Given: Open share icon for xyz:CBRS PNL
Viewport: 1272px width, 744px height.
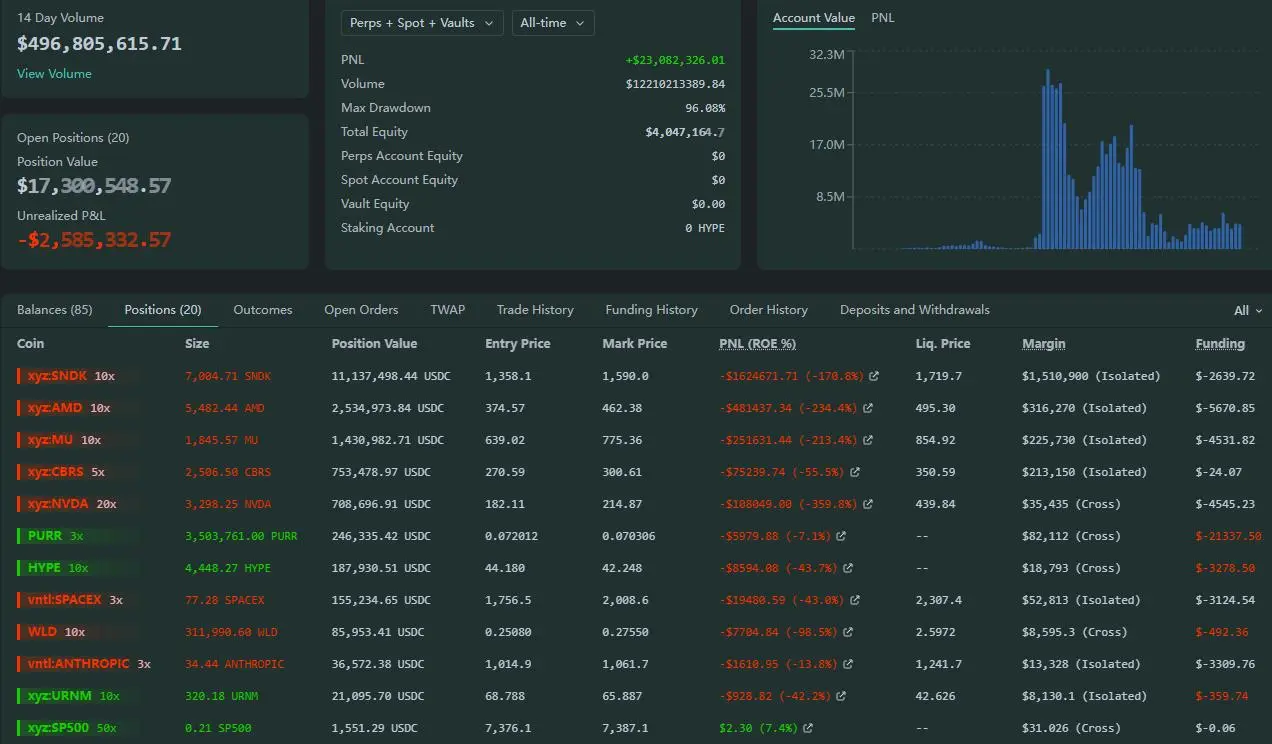Looking at the screenshot, I should point(855,472).
